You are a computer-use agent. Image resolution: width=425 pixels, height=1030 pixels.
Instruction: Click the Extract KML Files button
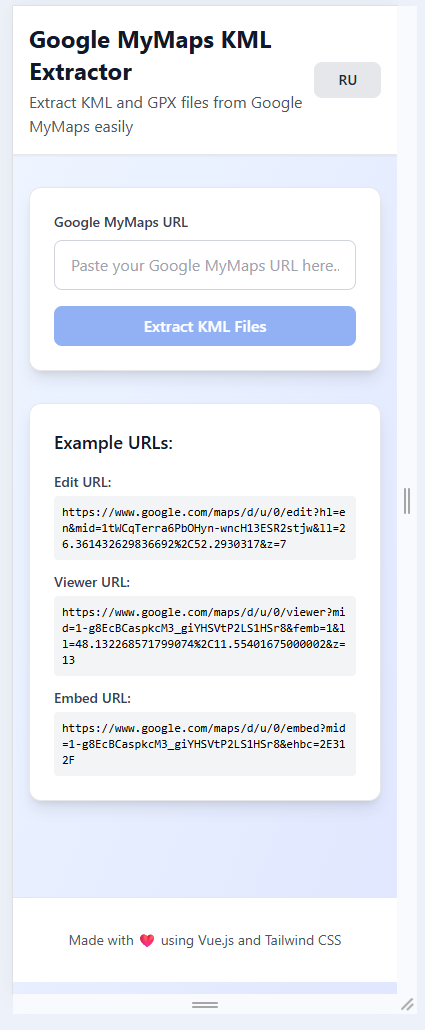click(205, 326)
